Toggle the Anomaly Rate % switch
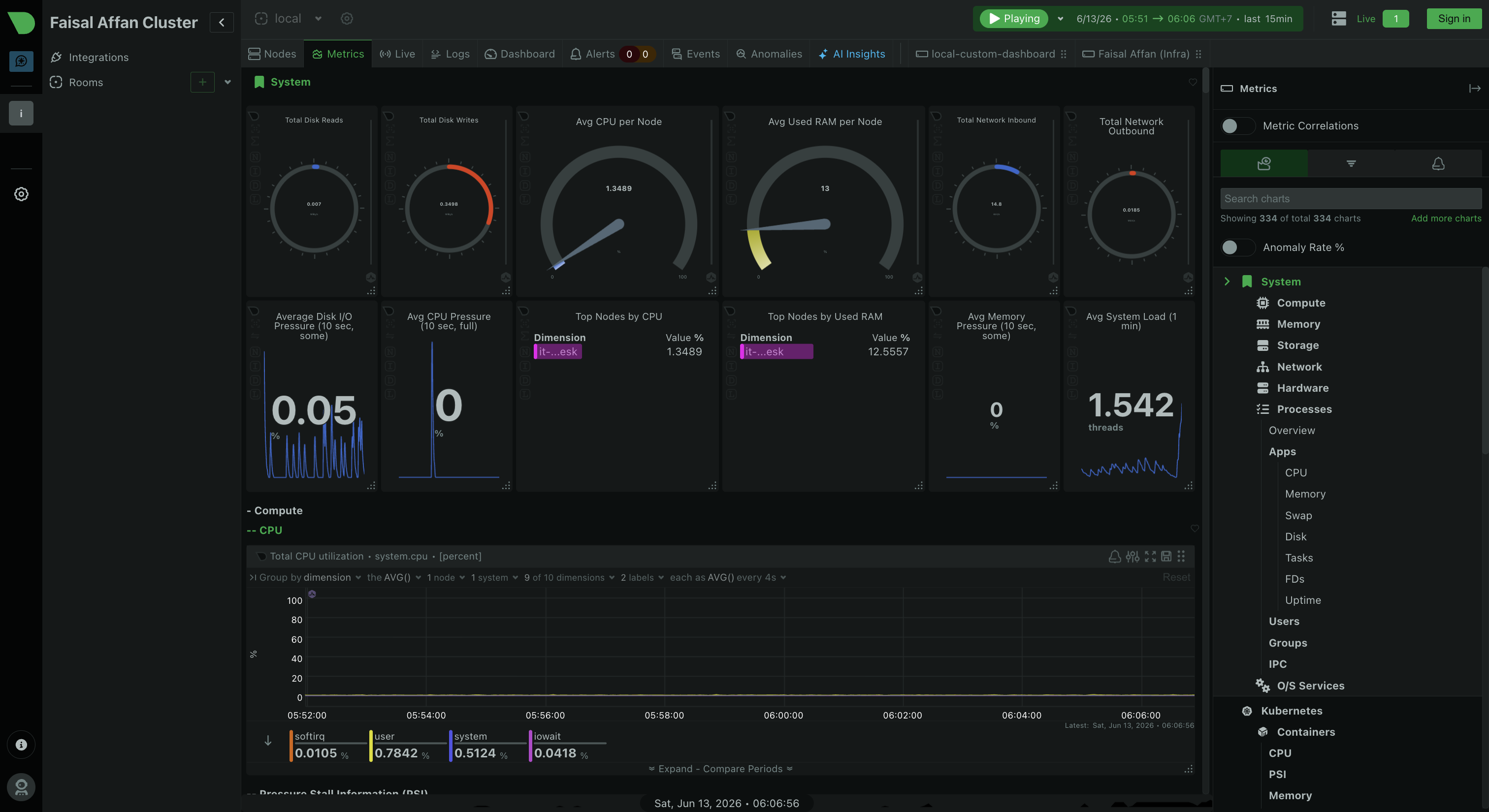The image size is (1489, 812). (x=1237, y=247)
